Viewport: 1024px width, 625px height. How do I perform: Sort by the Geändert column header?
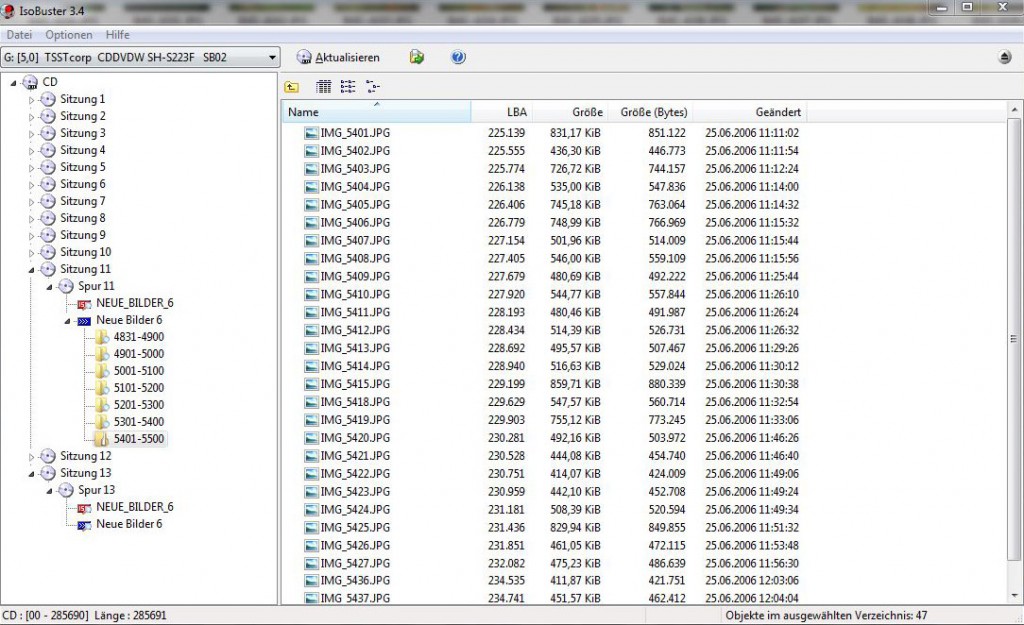[750, 112]
